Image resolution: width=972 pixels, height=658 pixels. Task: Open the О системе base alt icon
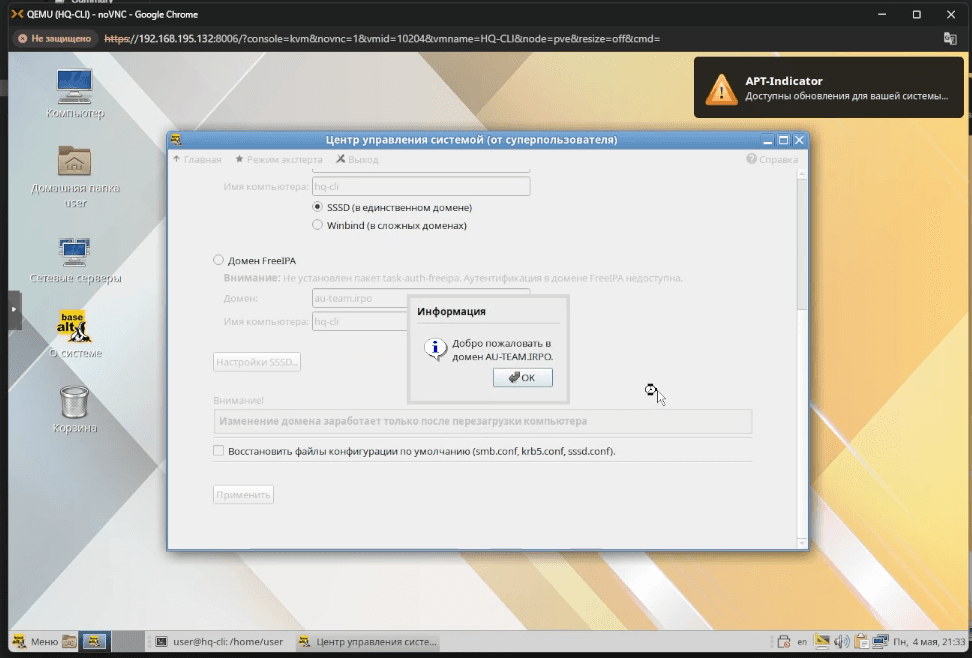click(x=75, y=334)
